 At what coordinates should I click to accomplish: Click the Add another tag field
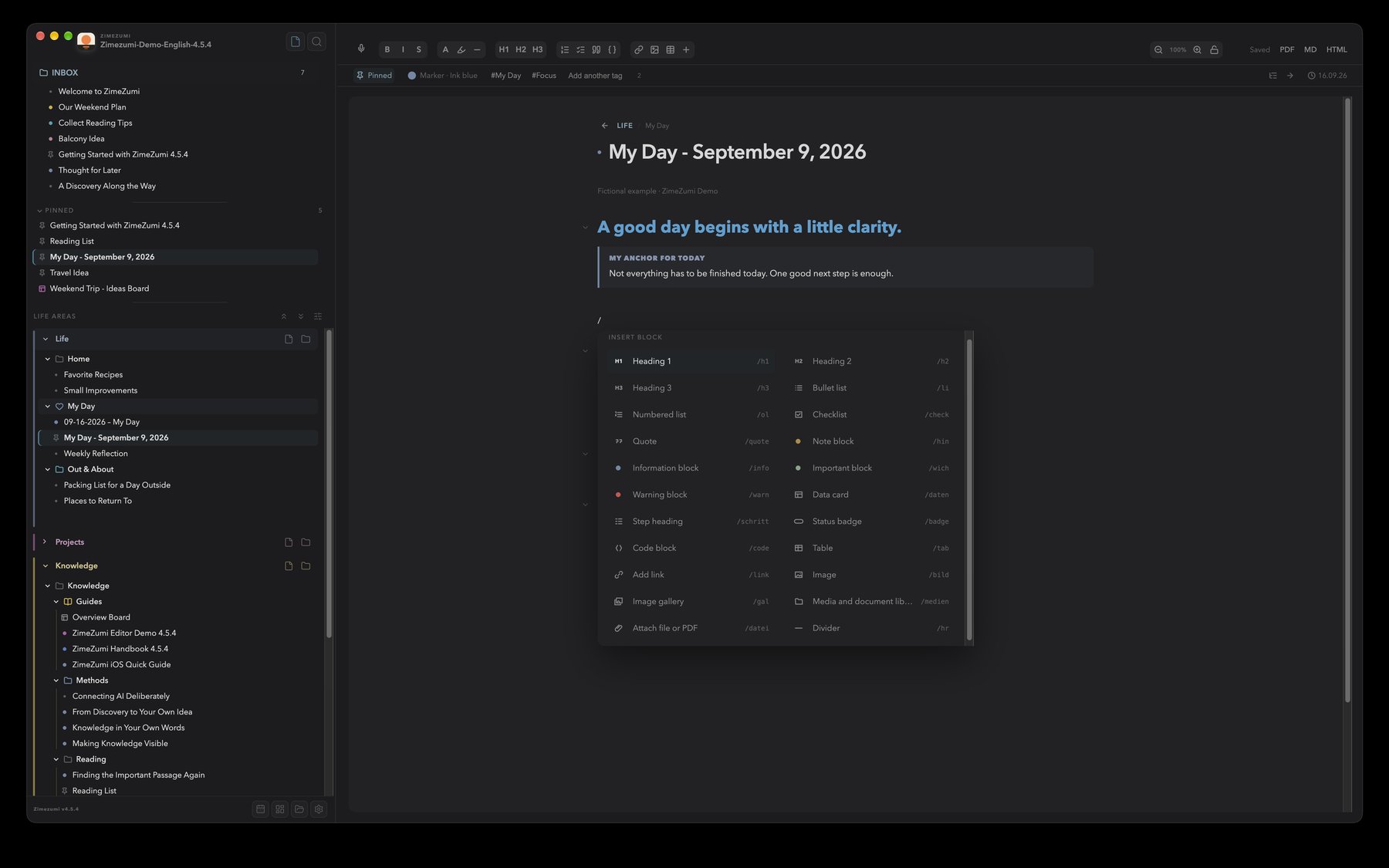(x=595, y=76)
